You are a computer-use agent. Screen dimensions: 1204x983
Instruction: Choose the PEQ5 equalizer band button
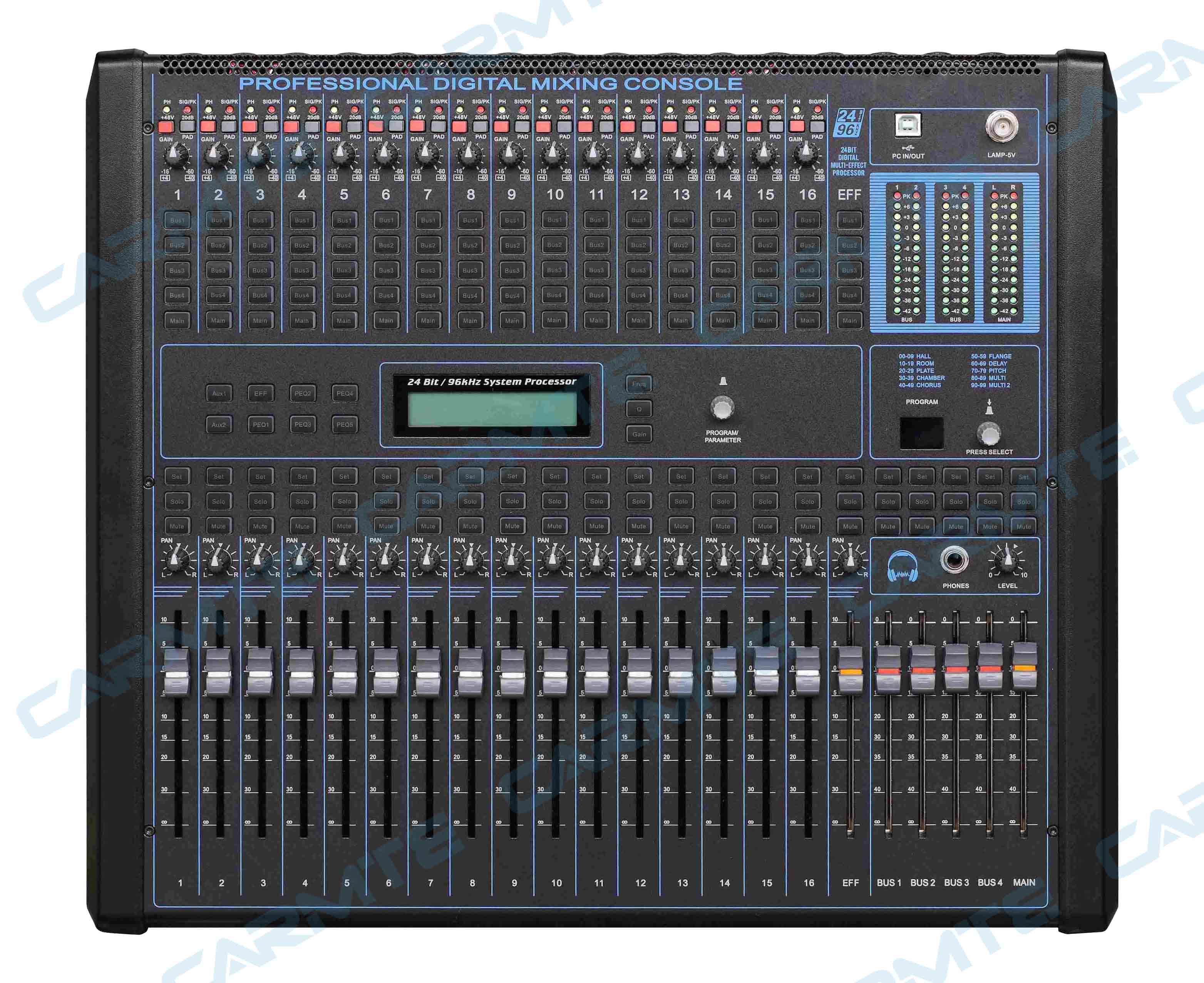344,425
